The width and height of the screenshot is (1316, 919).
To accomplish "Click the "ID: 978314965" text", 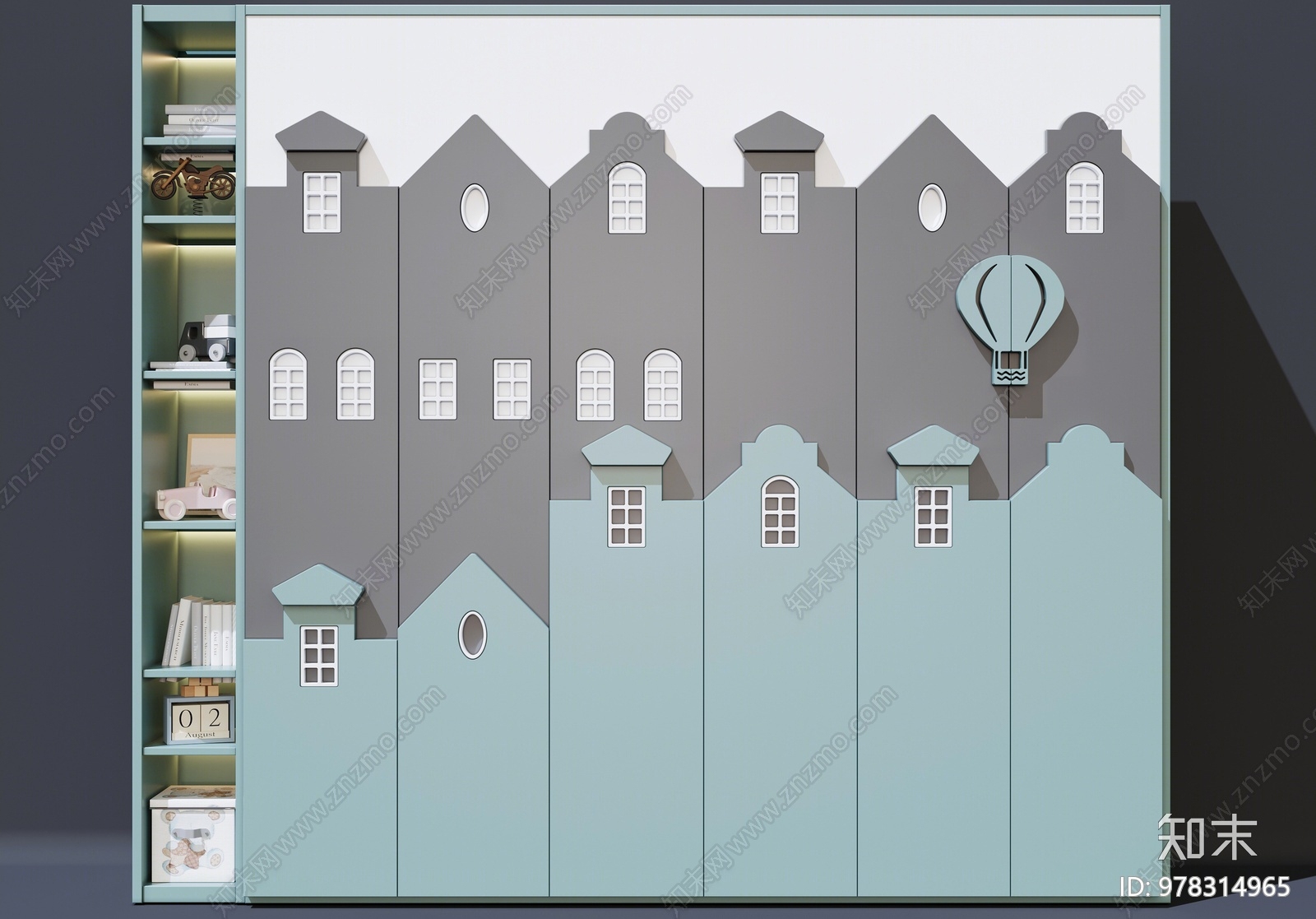I will click(x=1206, y=887).
